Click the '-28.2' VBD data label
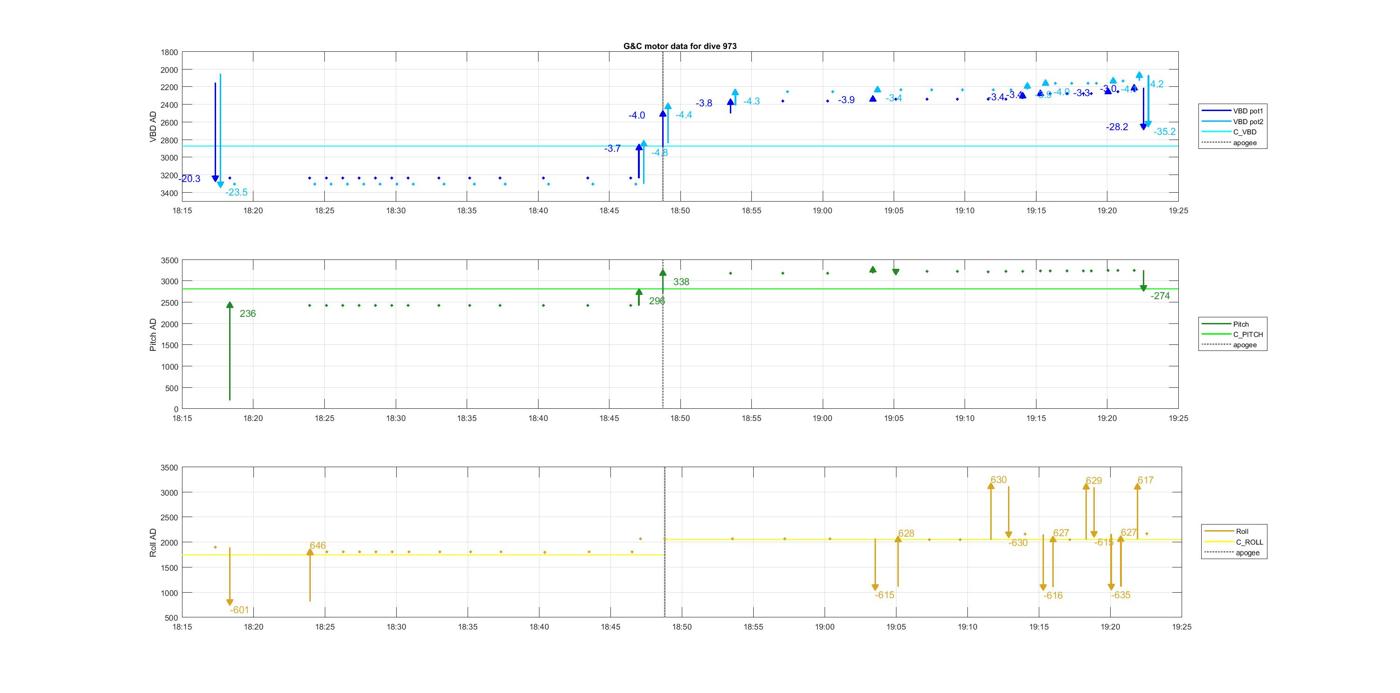 (1117, 127)
